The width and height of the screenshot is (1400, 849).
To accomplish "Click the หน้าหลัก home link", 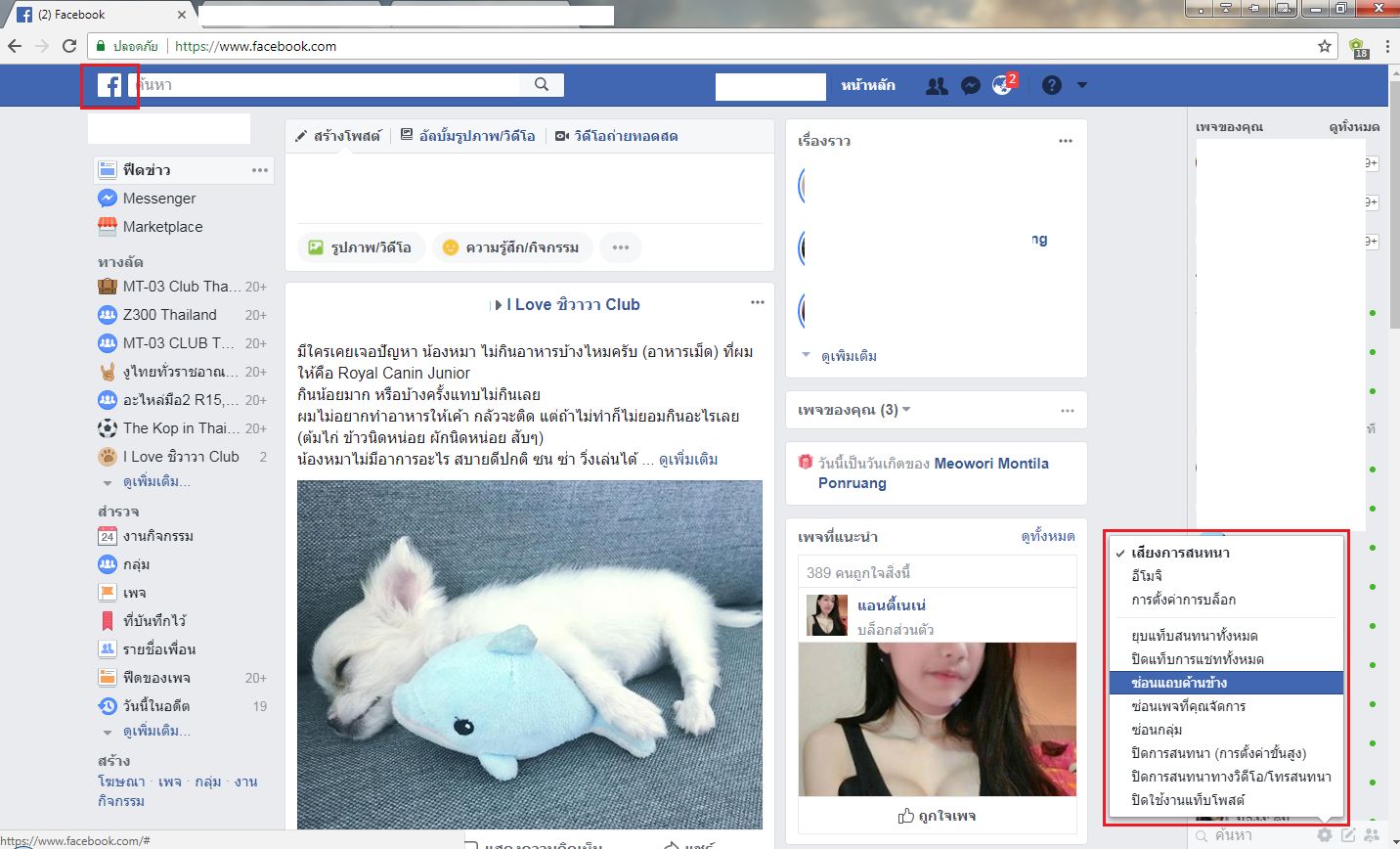I will click(x=868, y=85).
